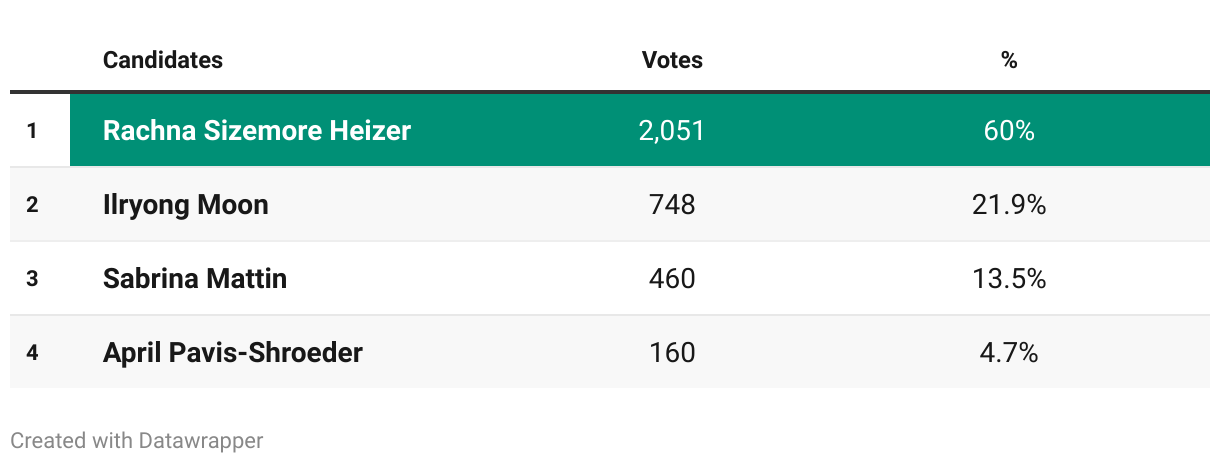Open the Created with Datawrapper link
This screenshot has width=1220, height=464.
(x=137, y=440)
